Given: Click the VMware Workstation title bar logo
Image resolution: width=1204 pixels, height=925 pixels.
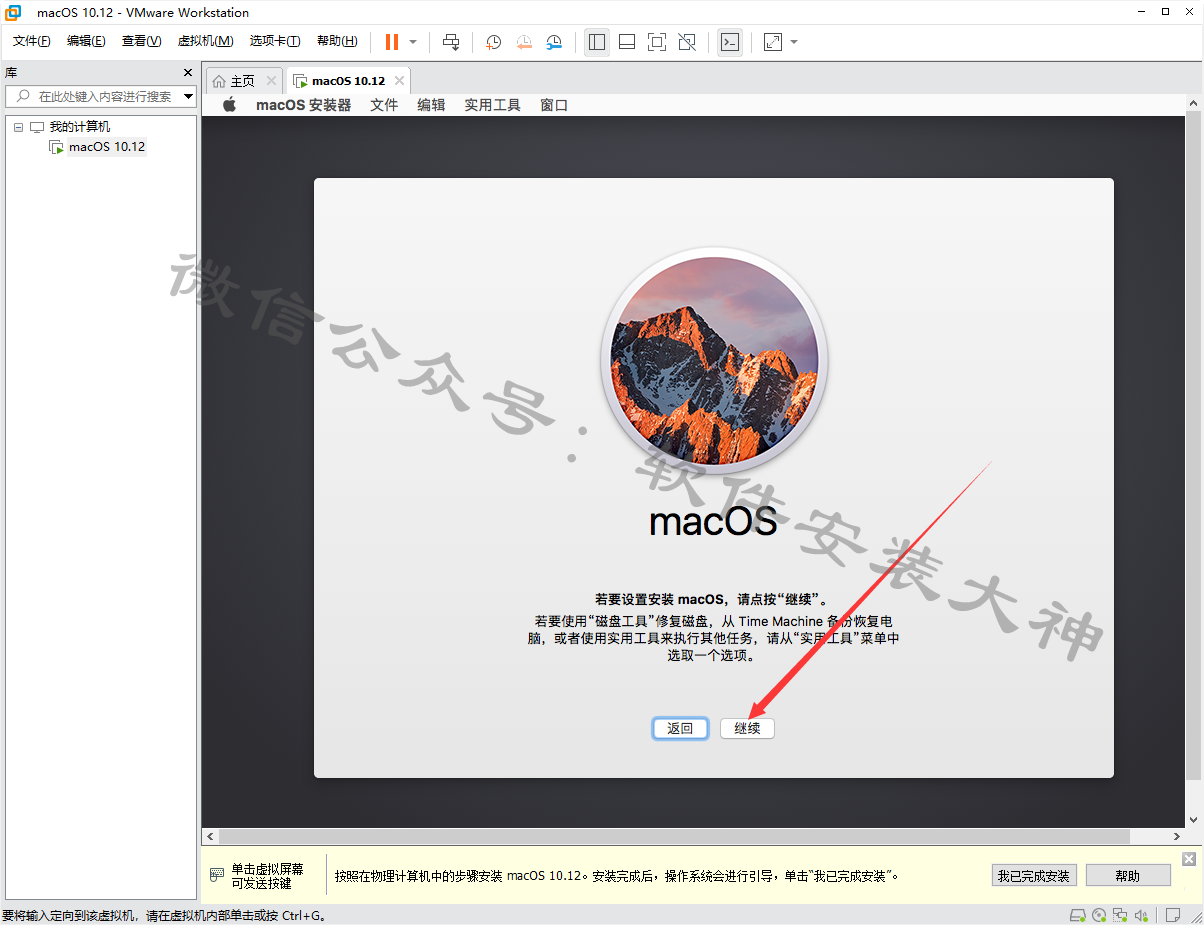Looking at the screenshot, I should click(14, 12).
